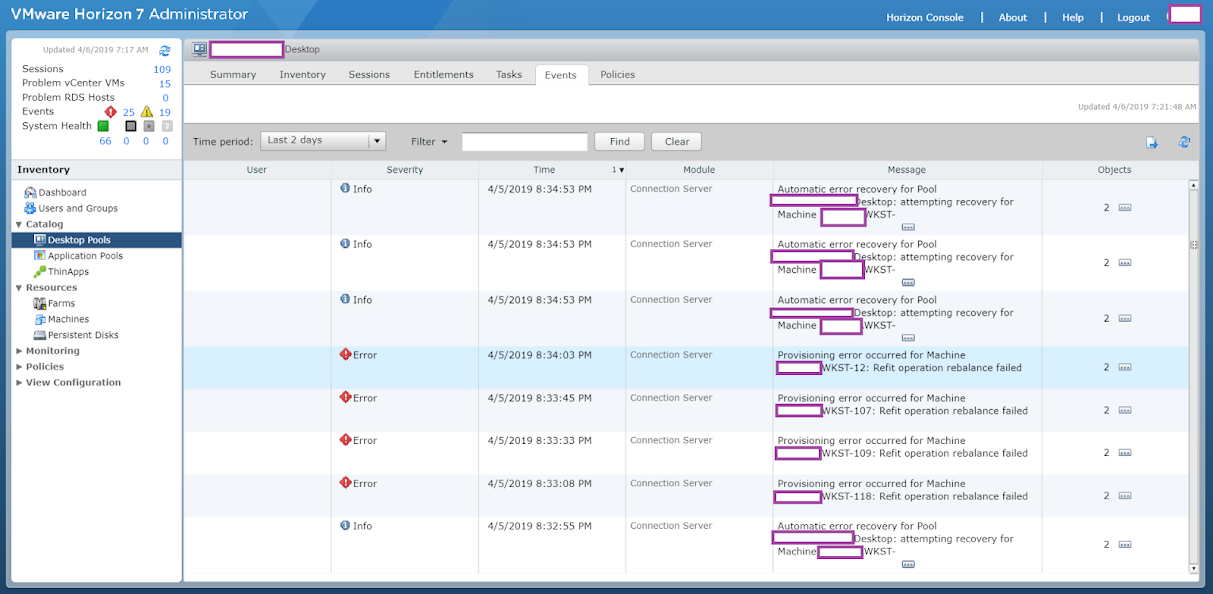Click the system health count 66
Viewport: 1213px width, 594px height.
tap(105, 141)
